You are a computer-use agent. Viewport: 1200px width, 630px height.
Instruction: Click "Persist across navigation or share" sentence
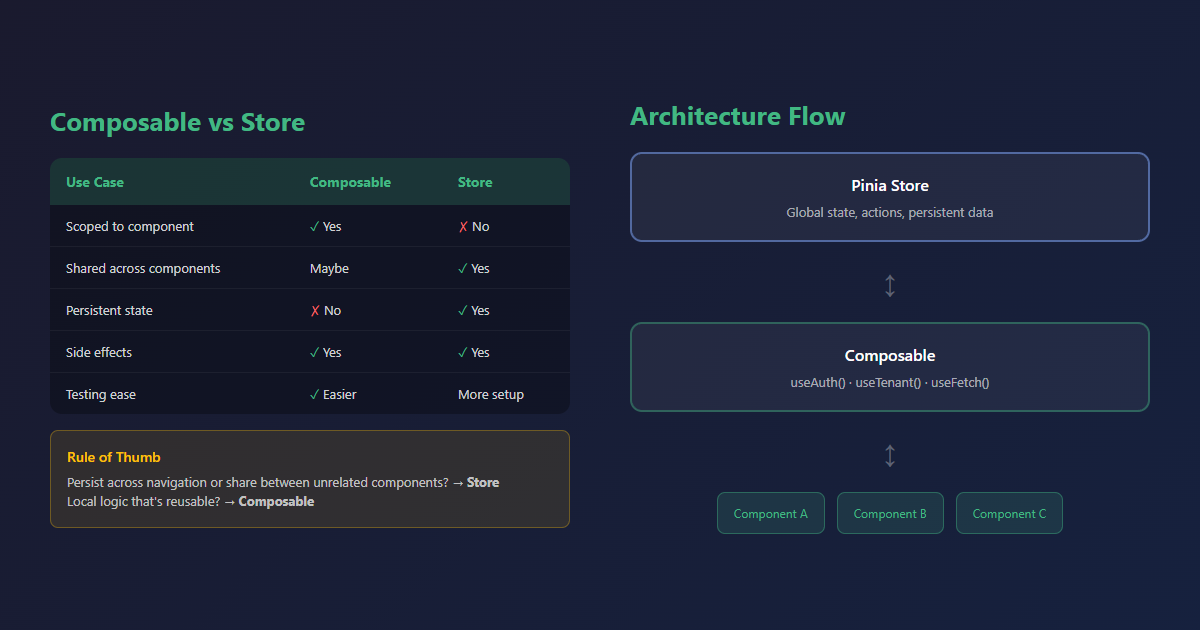tap(256, 483)
